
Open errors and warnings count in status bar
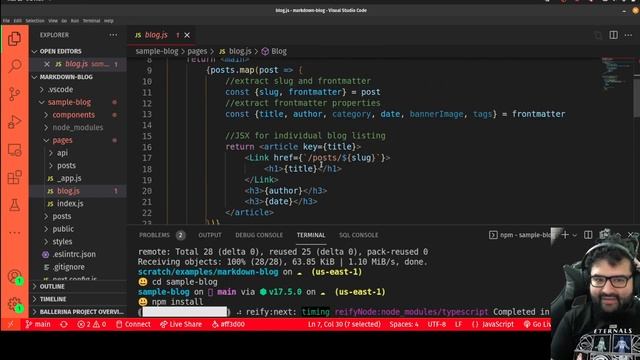(92, 324)
